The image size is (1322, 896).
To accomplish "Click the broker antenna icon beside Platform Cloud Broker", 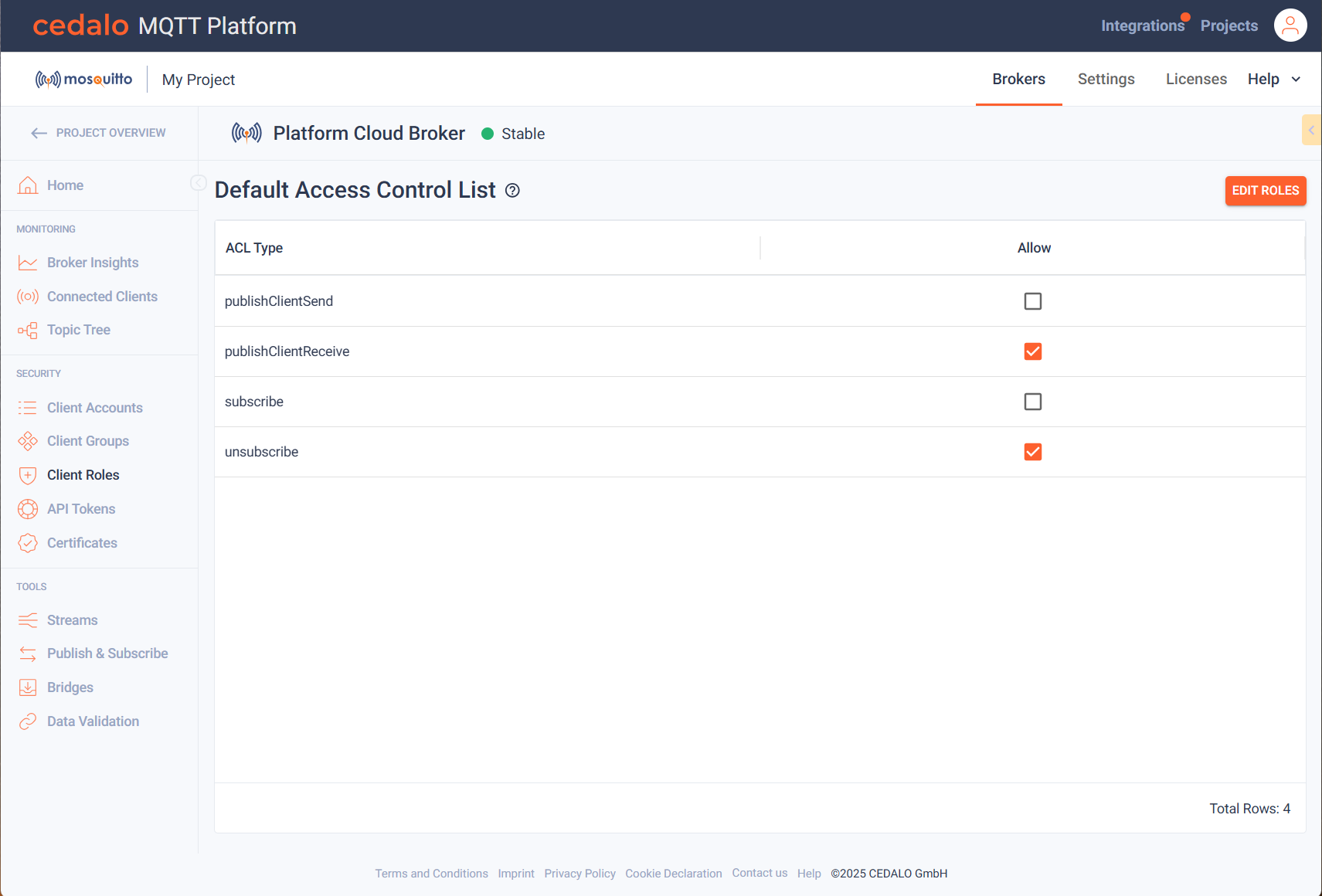I will point(246,134).
